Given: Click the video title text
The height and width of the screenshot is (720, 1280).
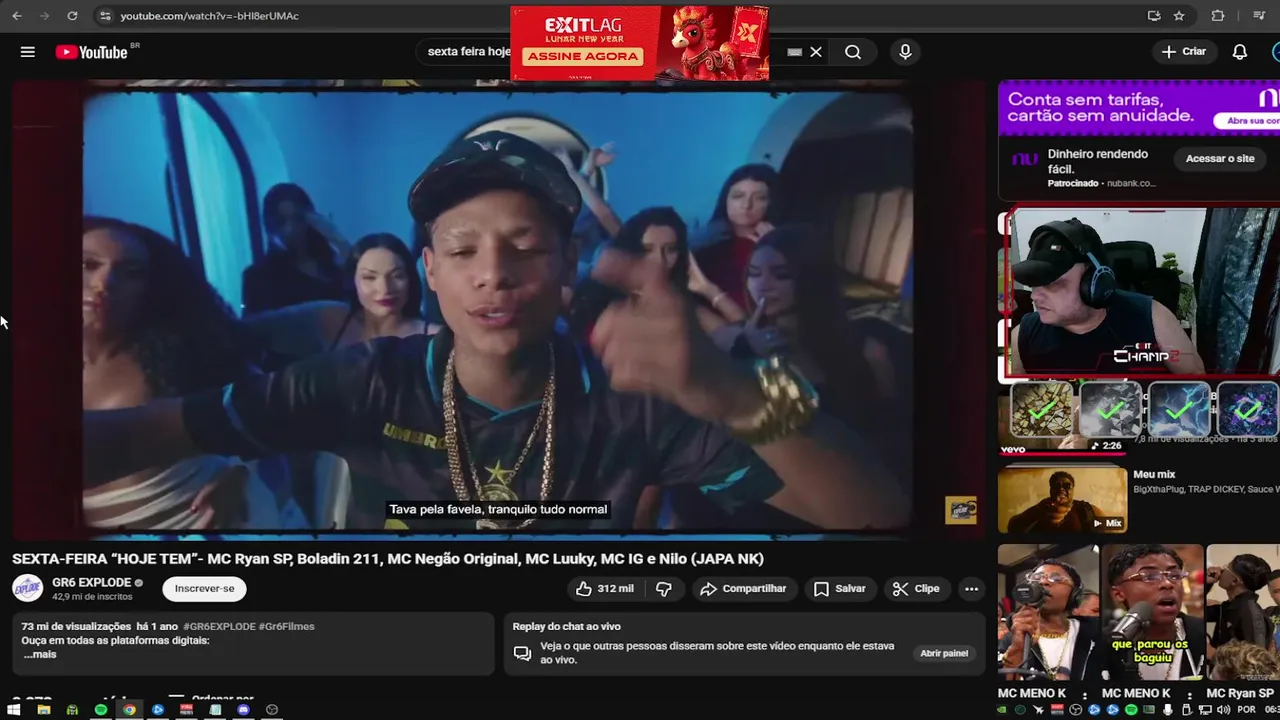Looking at the screenshot, I should [x=388, y=559].
